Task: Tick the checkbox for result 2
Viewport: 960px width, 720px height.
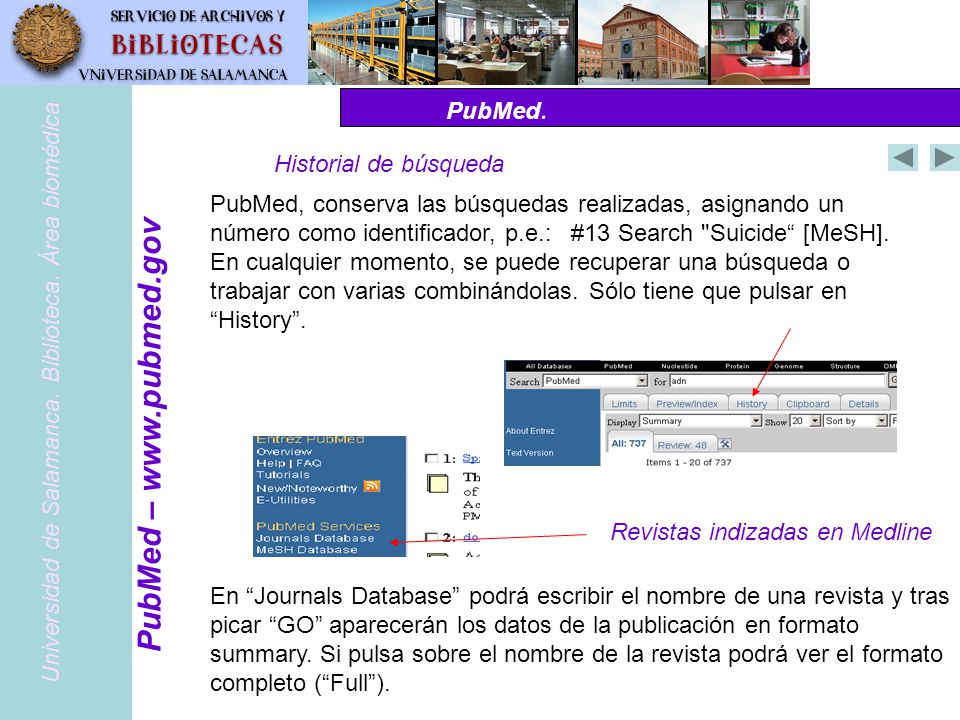Action: (x=431, y=537)
